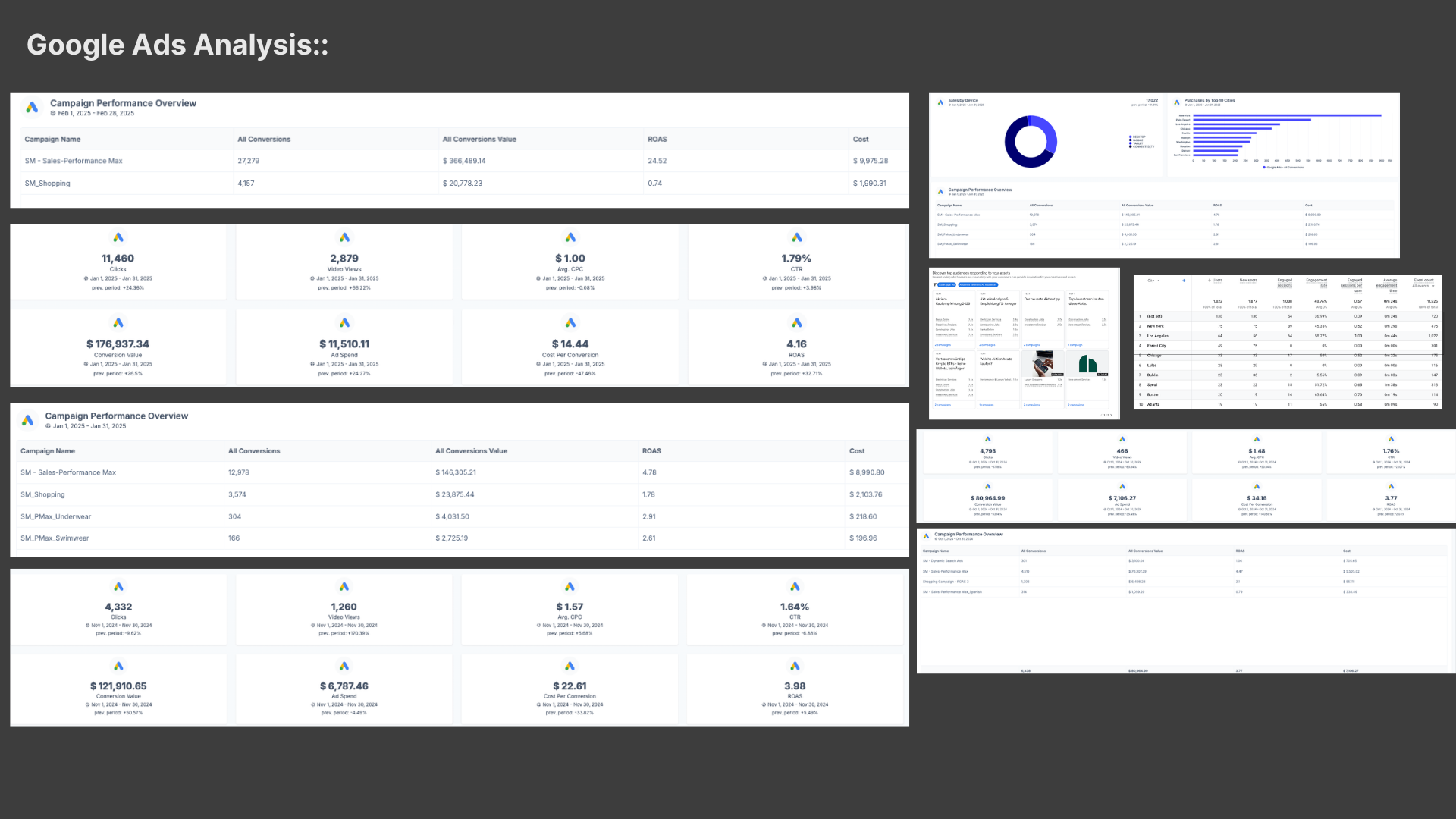
Task: Click the filter funnel icon in audiences panel
Action: pyautogui.click(x=935, y=284)
